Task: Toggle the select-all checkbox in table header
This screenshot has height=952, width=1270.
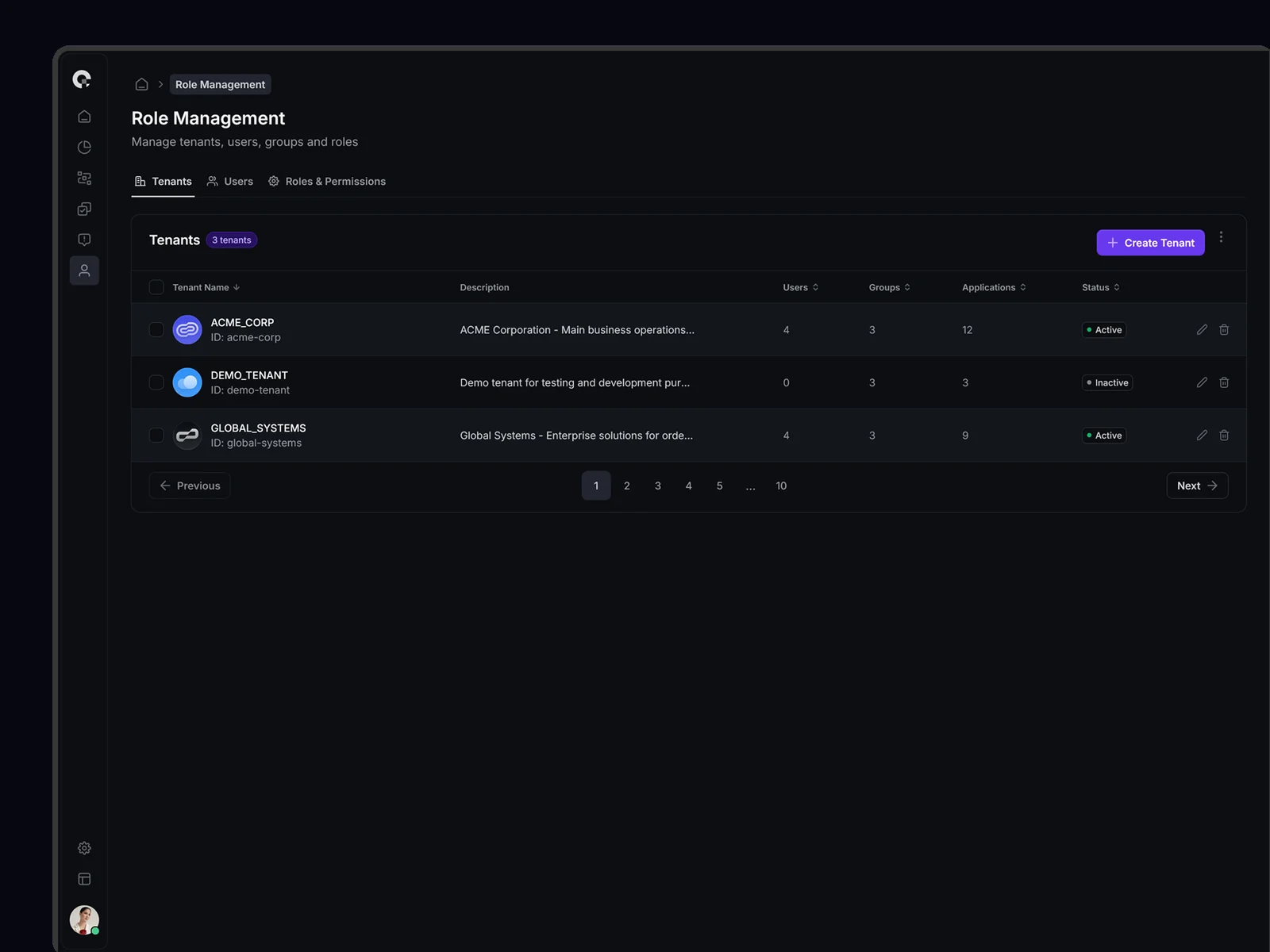Action: pyautogui.click(x=156, y=287)
